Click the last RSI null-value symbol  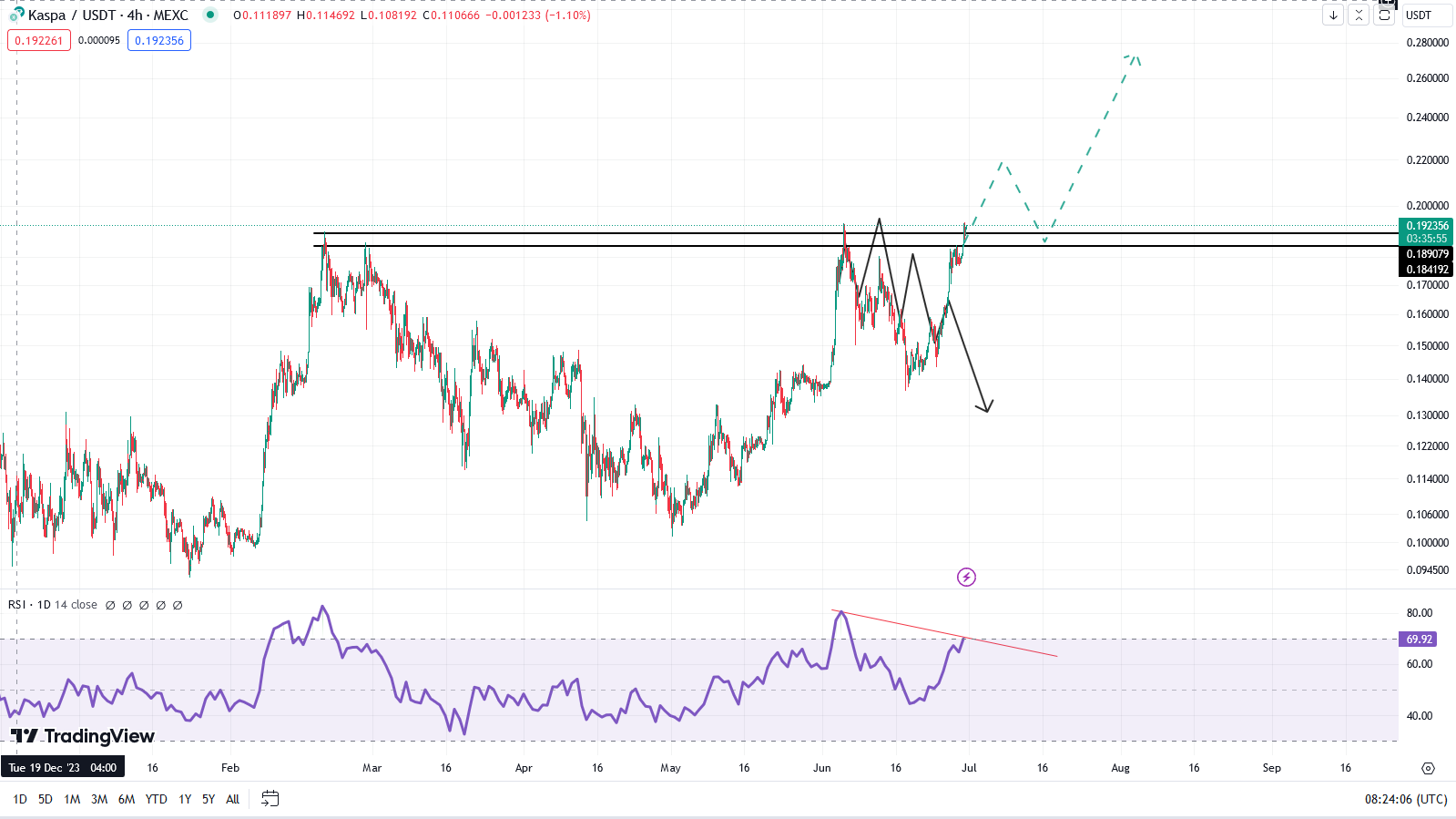[x=178, y=605]
